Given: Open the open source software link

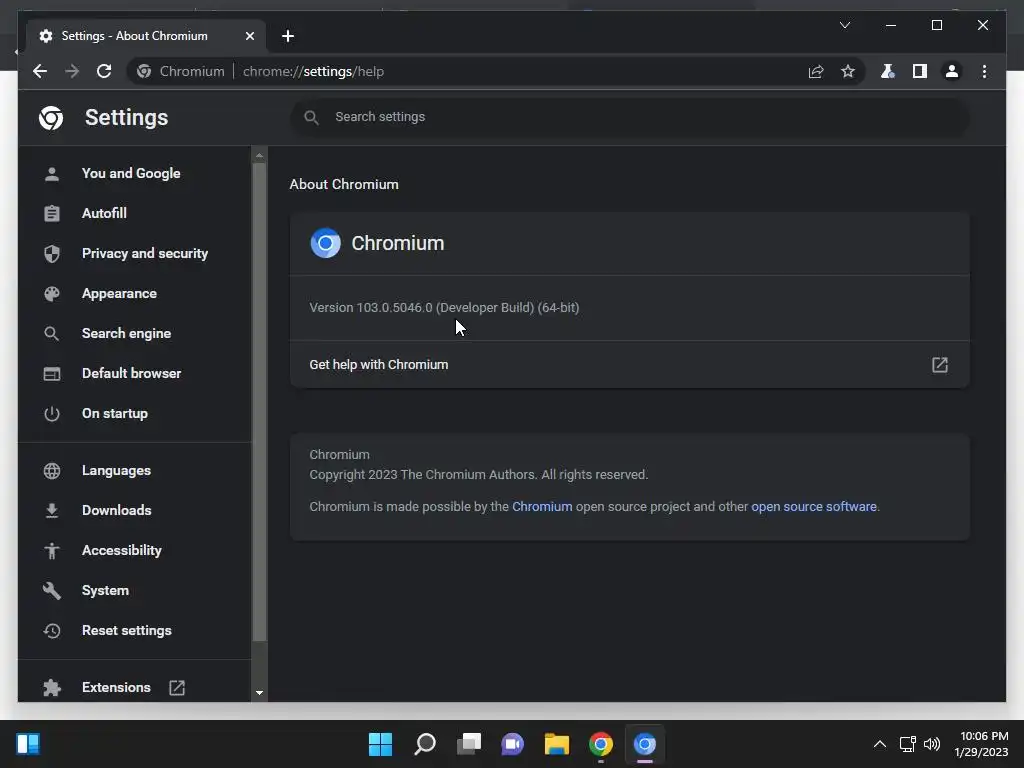Looking at the screenshot, I should [x=814, y=507].
